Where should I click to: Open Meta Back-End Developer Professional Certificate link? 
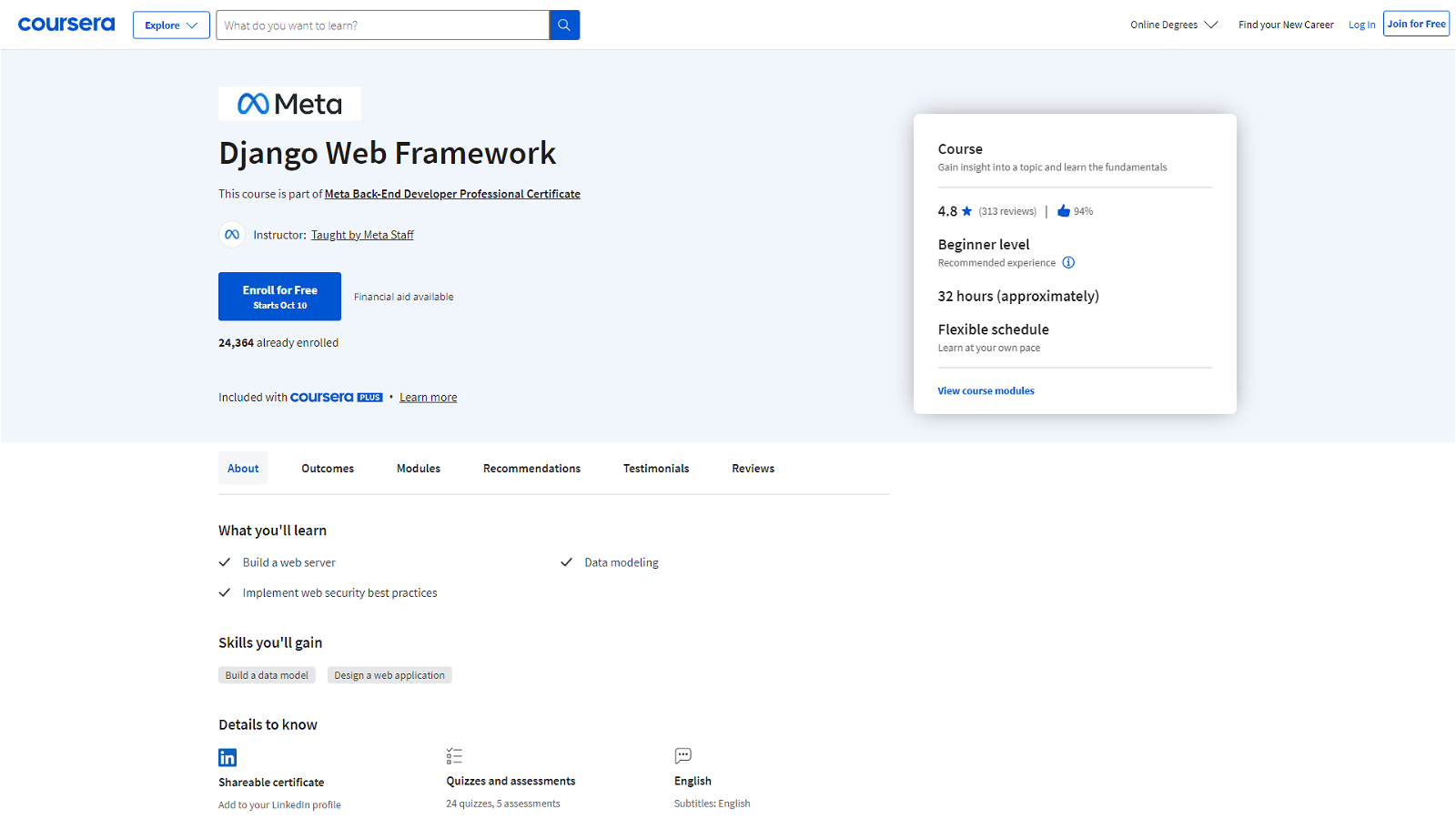pyautogui.click(x=452, y=194)
